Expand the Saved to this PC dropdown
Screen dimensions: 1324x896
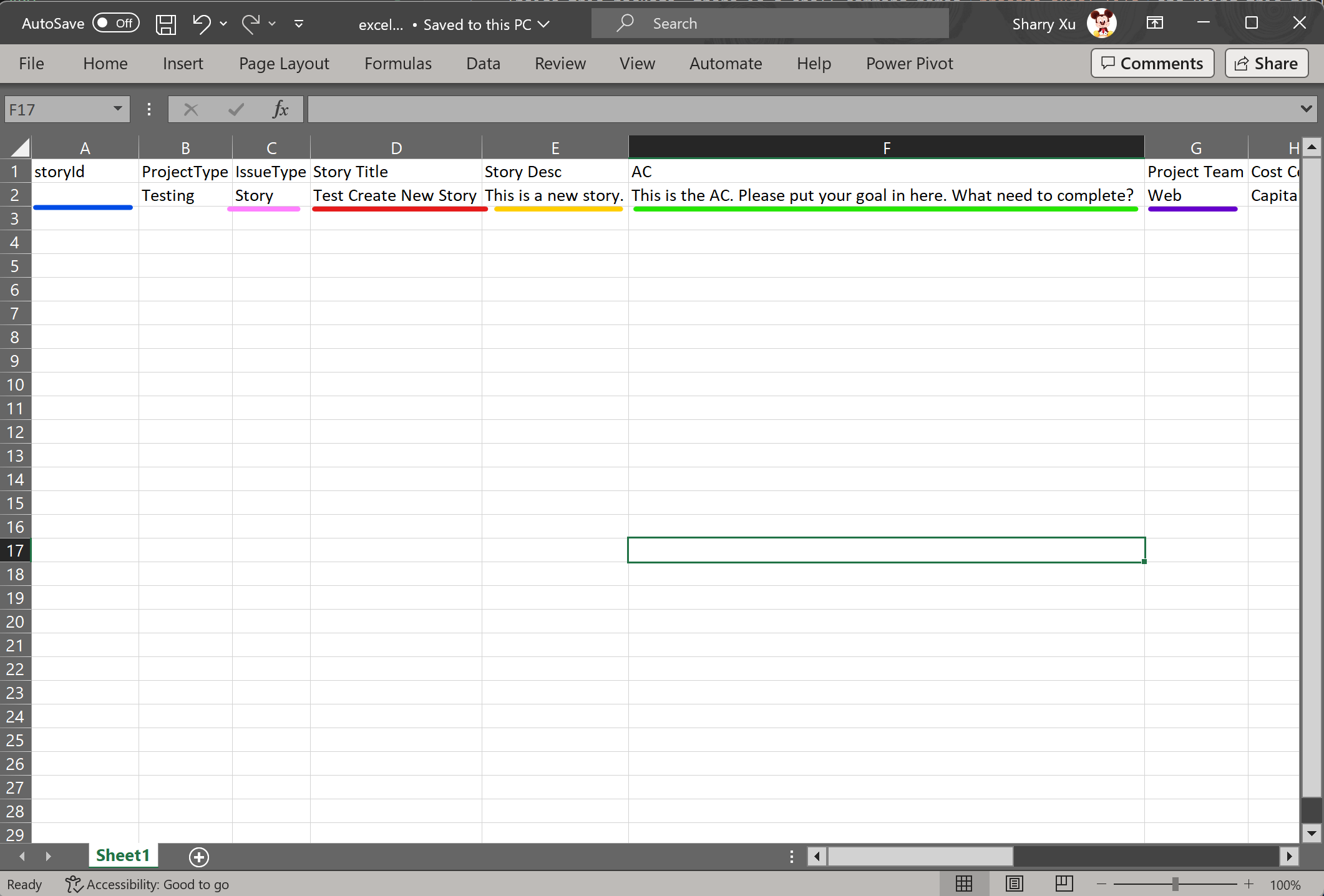click(543, 24)
